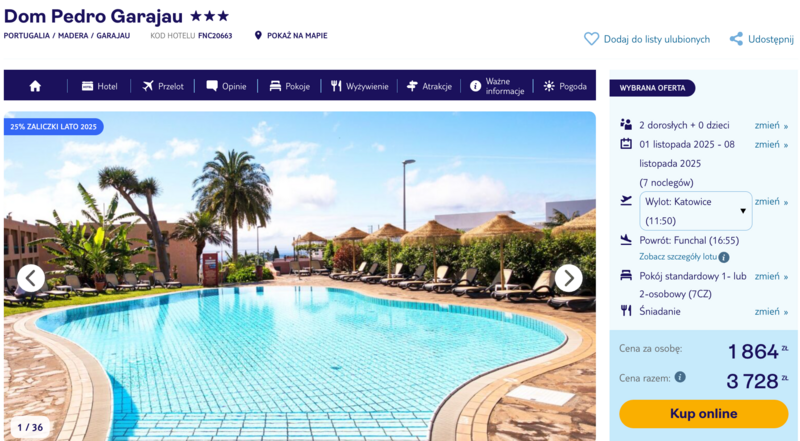Click info icon next to Cena razem

click(x=680, y=377)
